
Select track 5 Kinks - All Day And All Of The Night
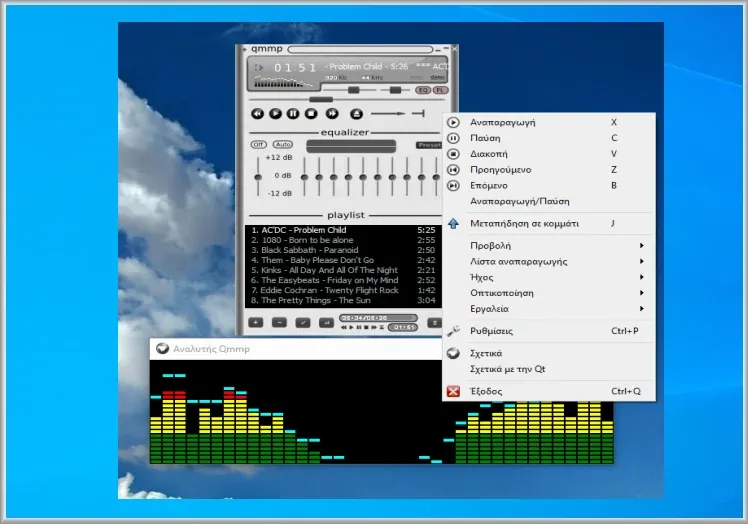tap(343, 270)
